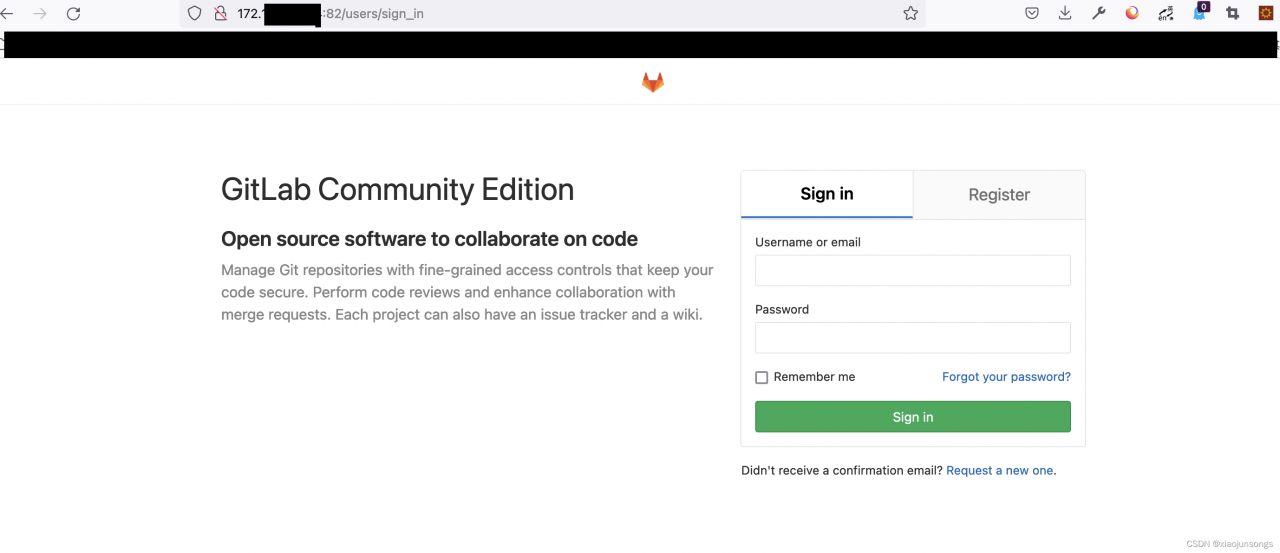Click the green Sign in button
The image size is (1280, 553).
tap(913, 417)
